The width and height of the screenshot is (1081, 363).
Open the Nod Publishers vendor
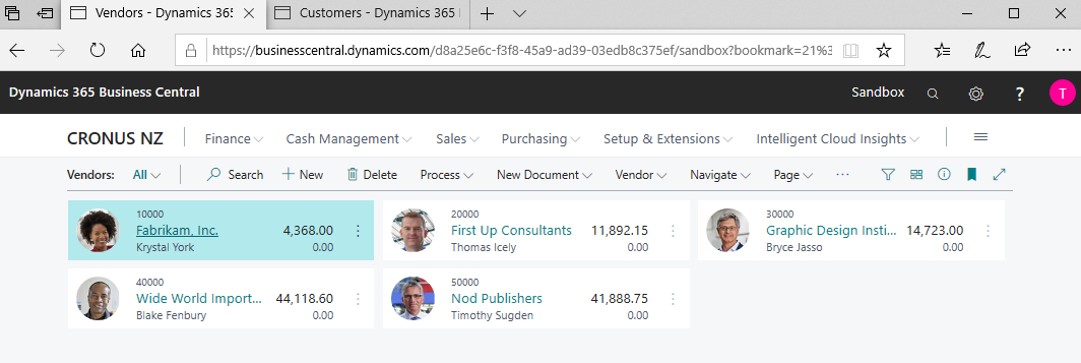pos(496,299)
